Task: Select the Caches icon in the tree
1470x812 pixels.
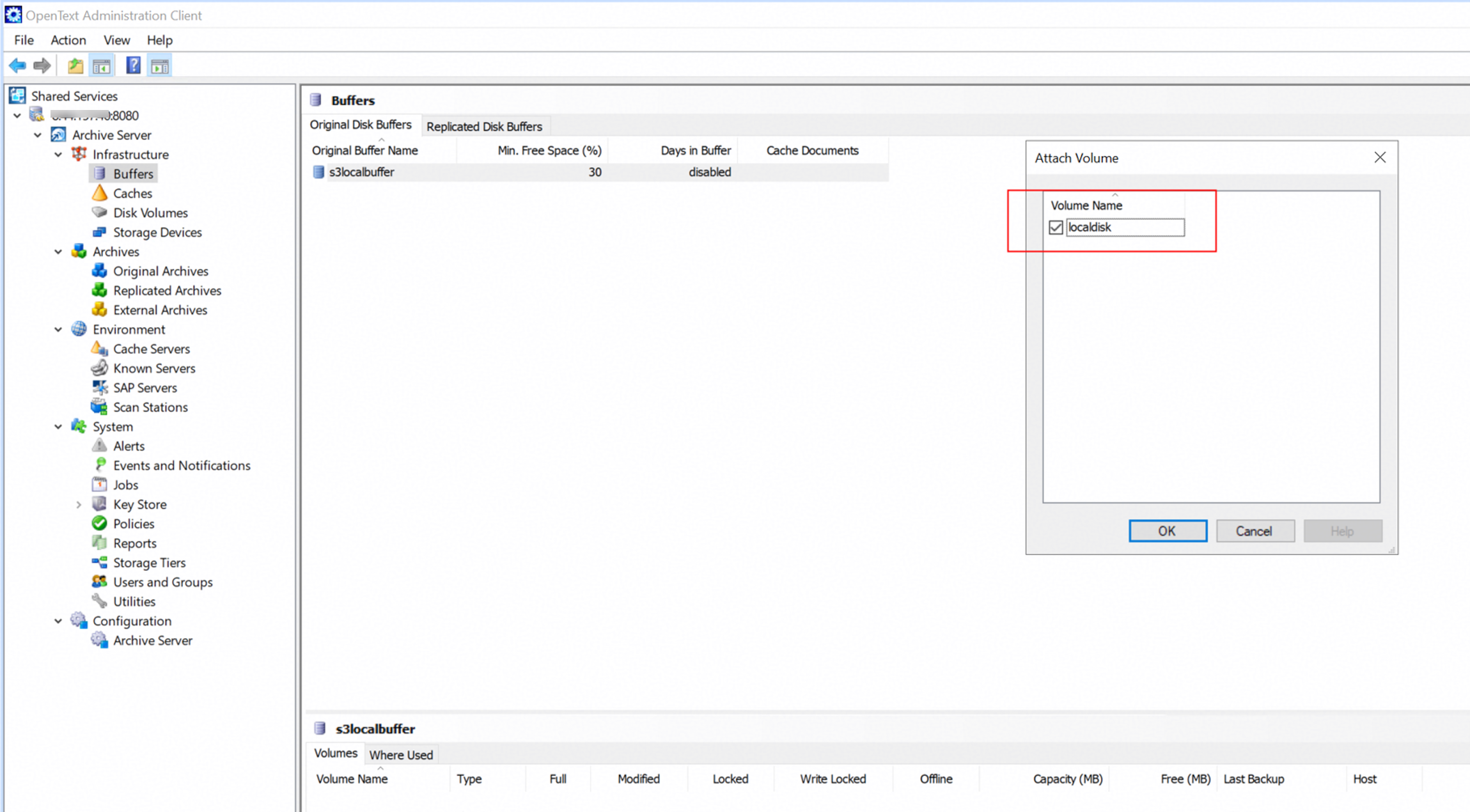Action: tap(100, 192)
